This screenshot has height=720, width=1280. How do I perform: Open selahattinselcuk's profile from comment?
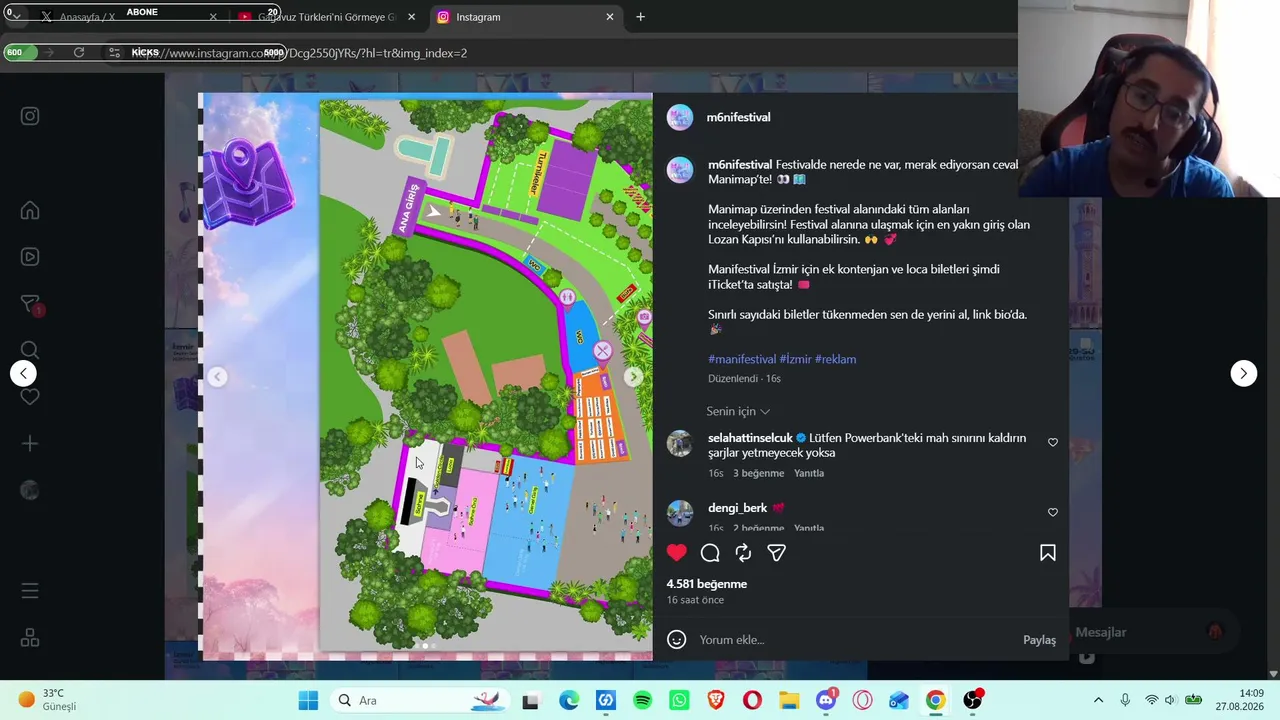[750, 438]
